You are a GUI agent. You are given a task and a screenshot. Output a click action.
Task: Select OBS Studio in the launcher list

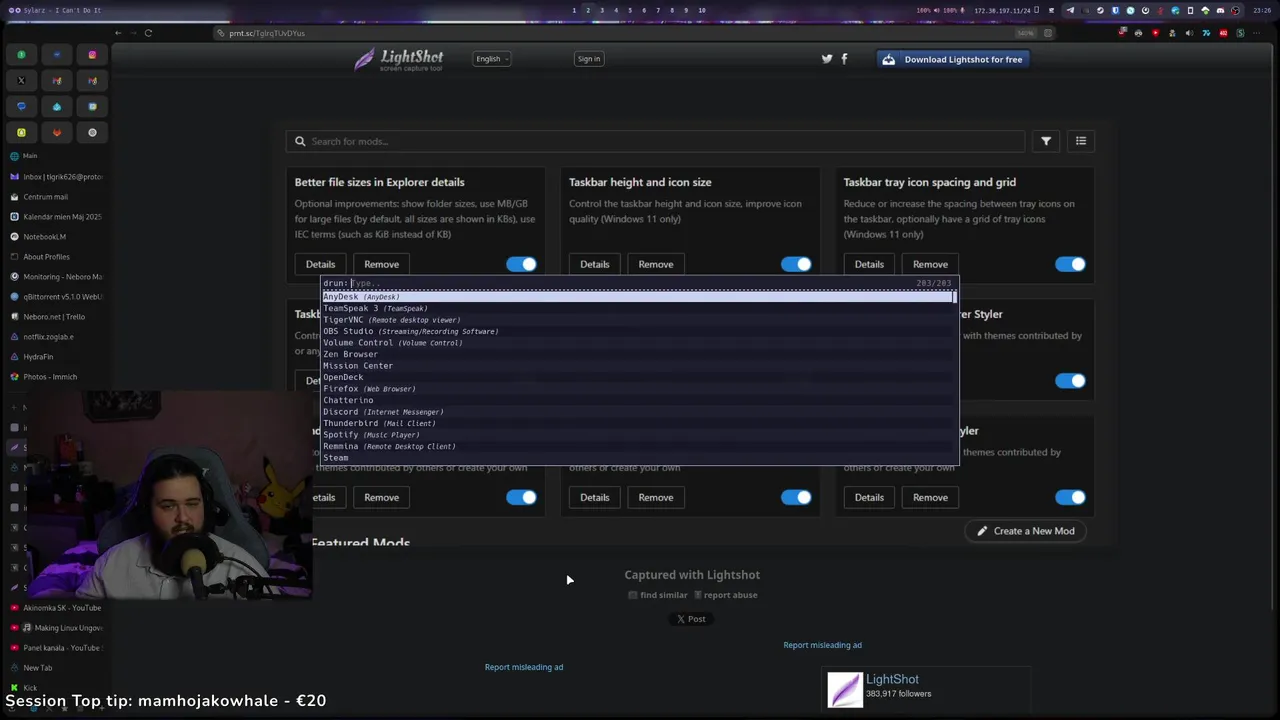638,331
